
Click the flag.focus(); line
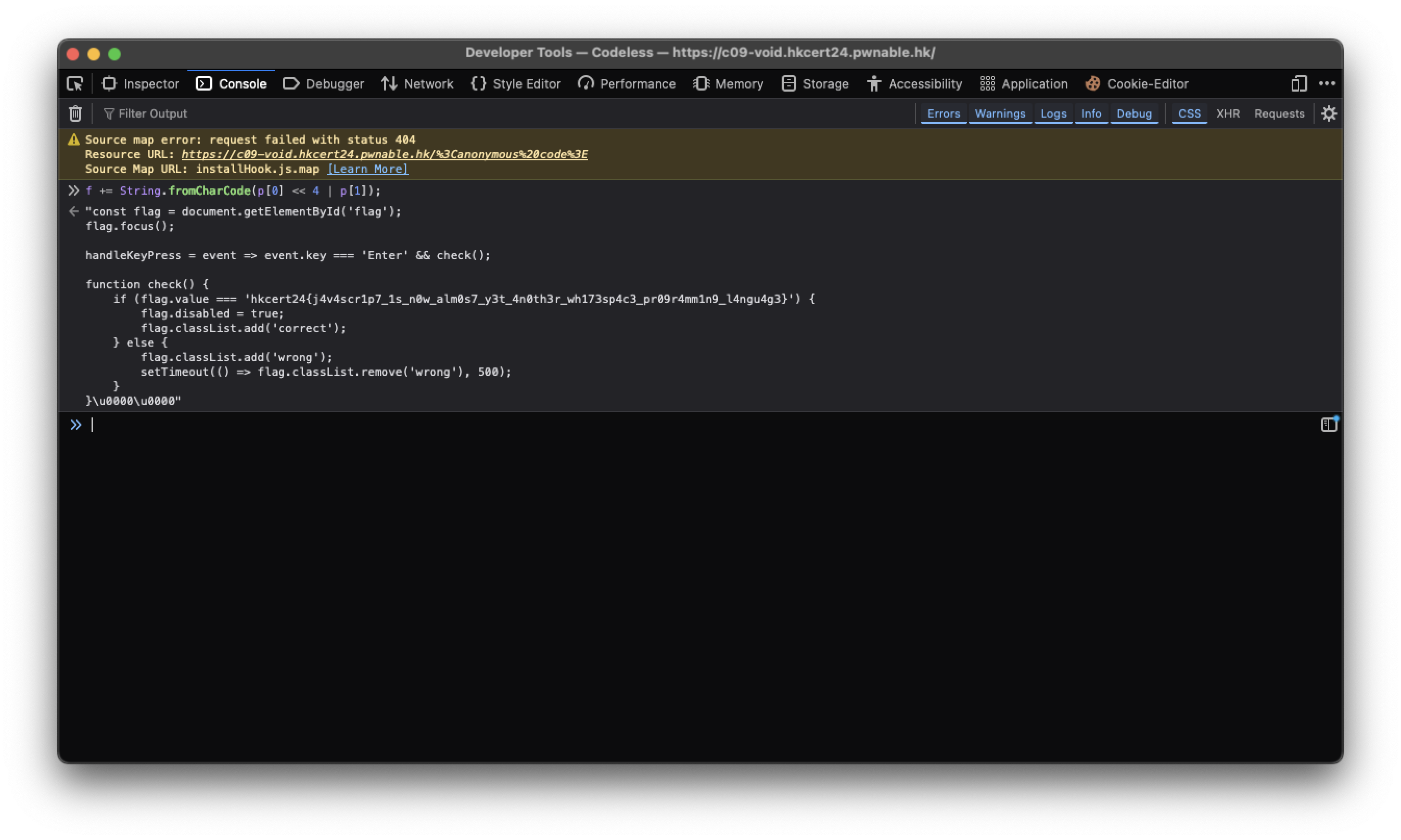click(130, 226)
